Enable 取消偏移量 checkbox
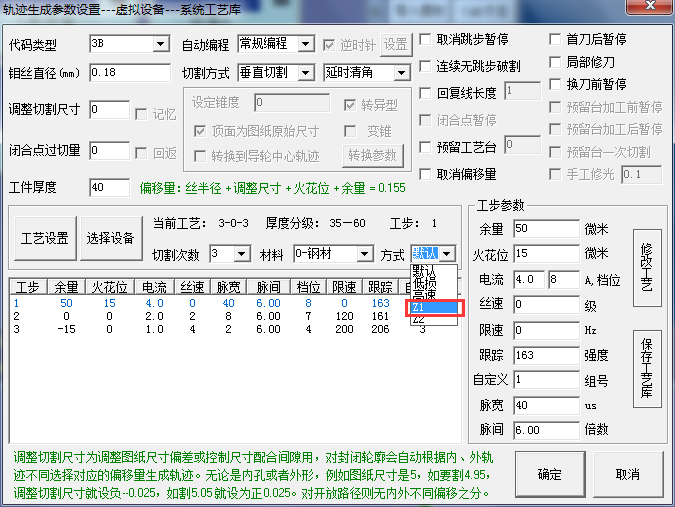Image resolution: width=675 pixels, height=507 pixels. tap(425, 174)
